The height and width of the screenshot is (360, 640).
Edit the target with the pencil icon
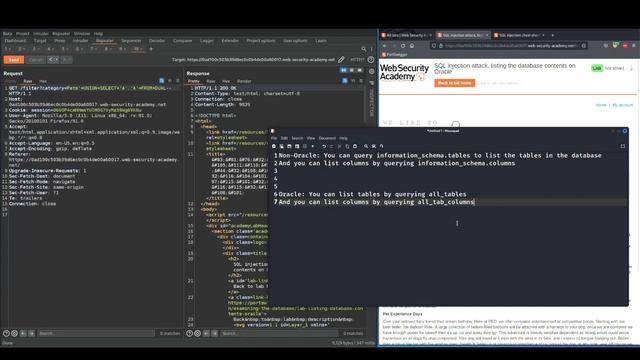tap(341, 60)
